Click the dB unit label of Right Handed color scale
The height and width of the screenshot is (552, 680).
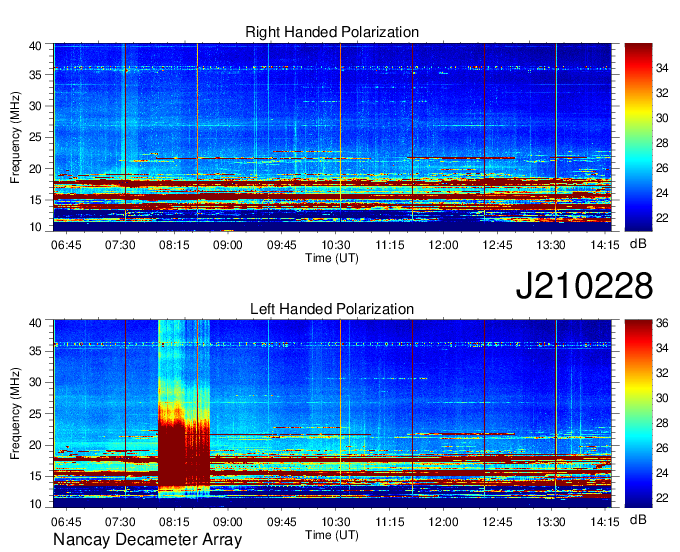(x=638, y=244)
